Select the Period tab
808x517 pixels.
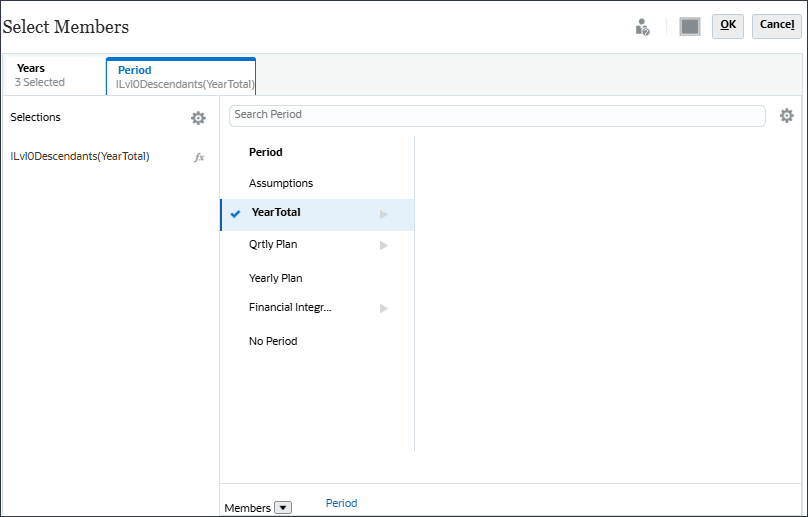coord(180,77)
